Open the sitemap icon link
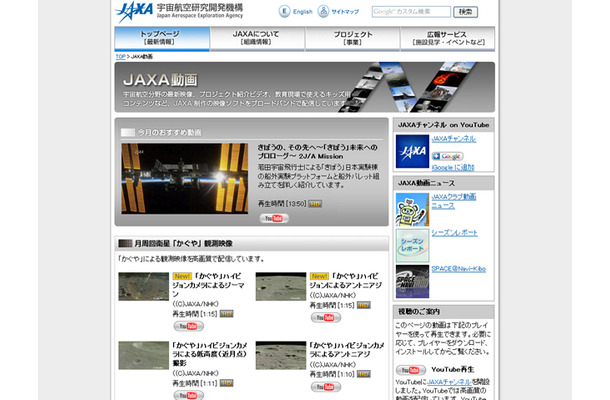This screenshot has height=400, width=610. [x=323, y=11]
